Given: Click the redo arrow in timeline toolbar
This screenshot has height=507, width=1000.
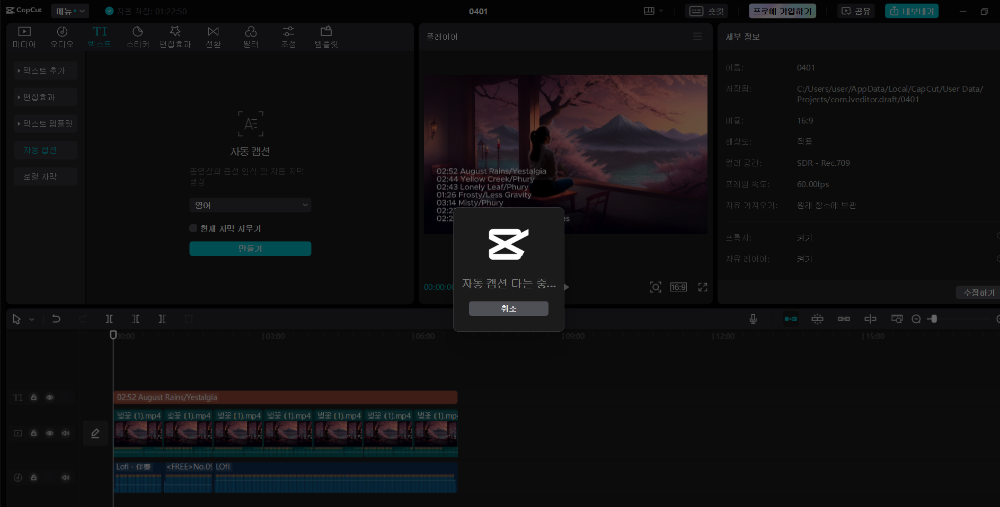Looking at the screenshot, I should pos(83,319).
